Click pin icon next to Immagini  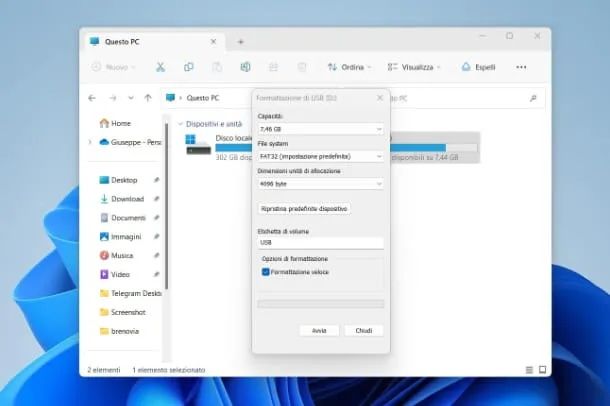point(156,236)
